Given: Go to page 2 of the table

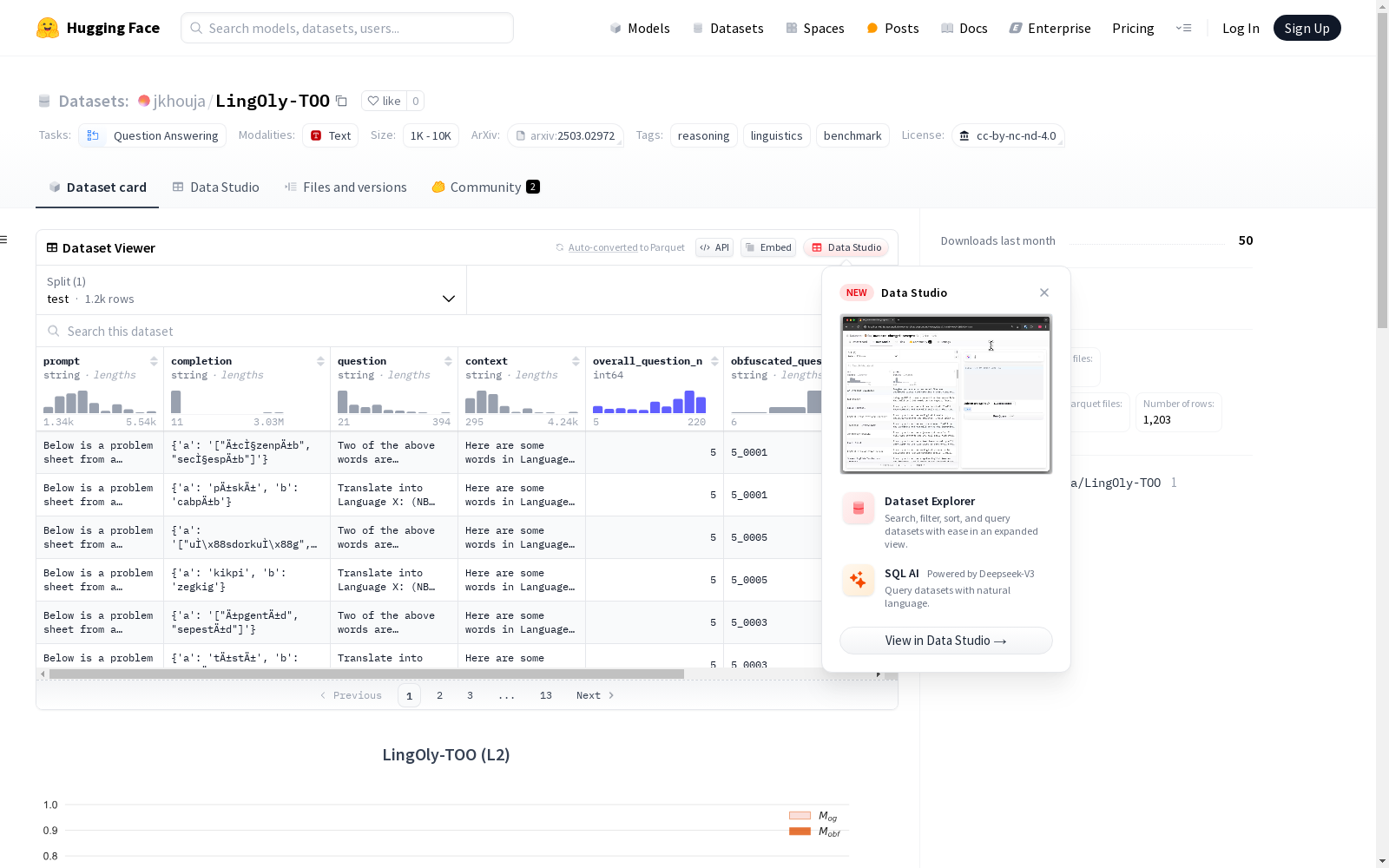Looking at the screenshot, I should pos(440,695).
